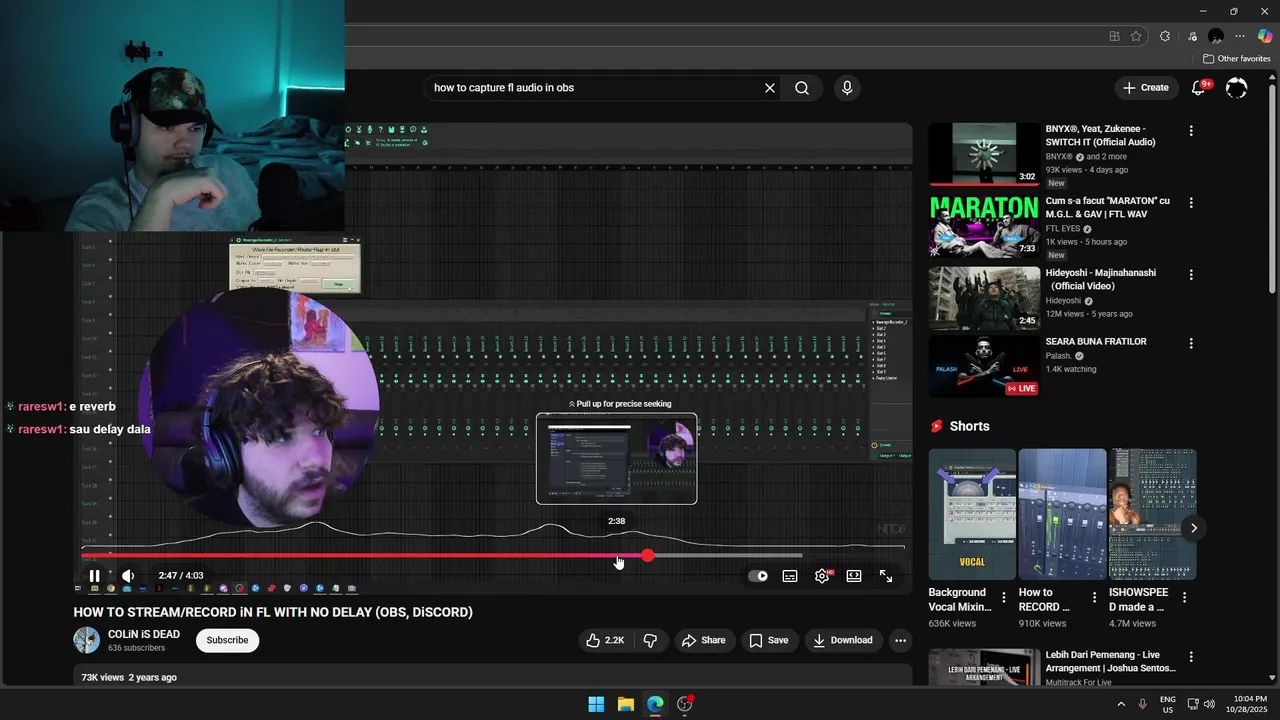Open the Background Vocal Mixing short
The width and height of the screenshot is (1280, 720).
[972, 514]
